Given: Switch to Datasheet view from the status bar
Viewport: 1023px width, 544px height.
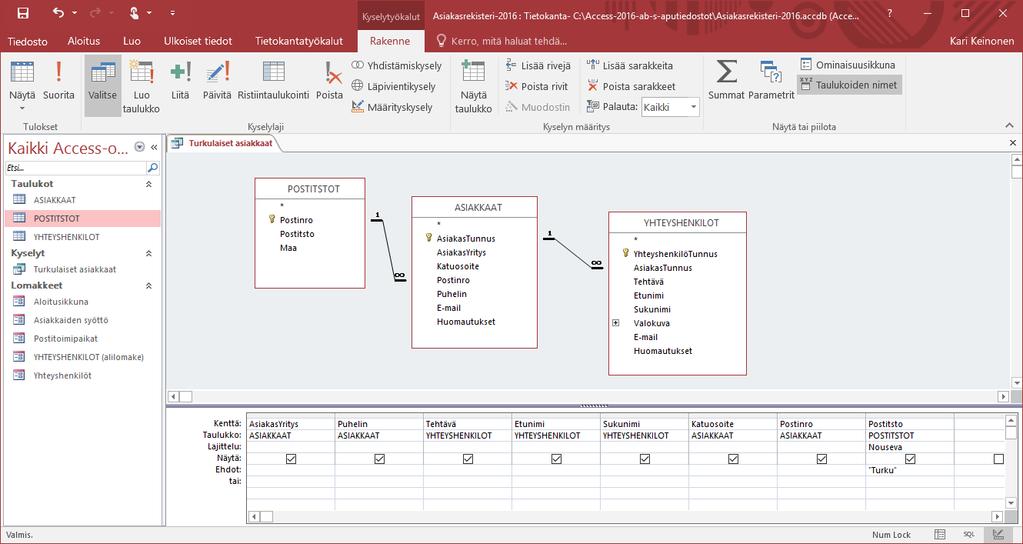Looking at the screenshot, I should 939,534.
